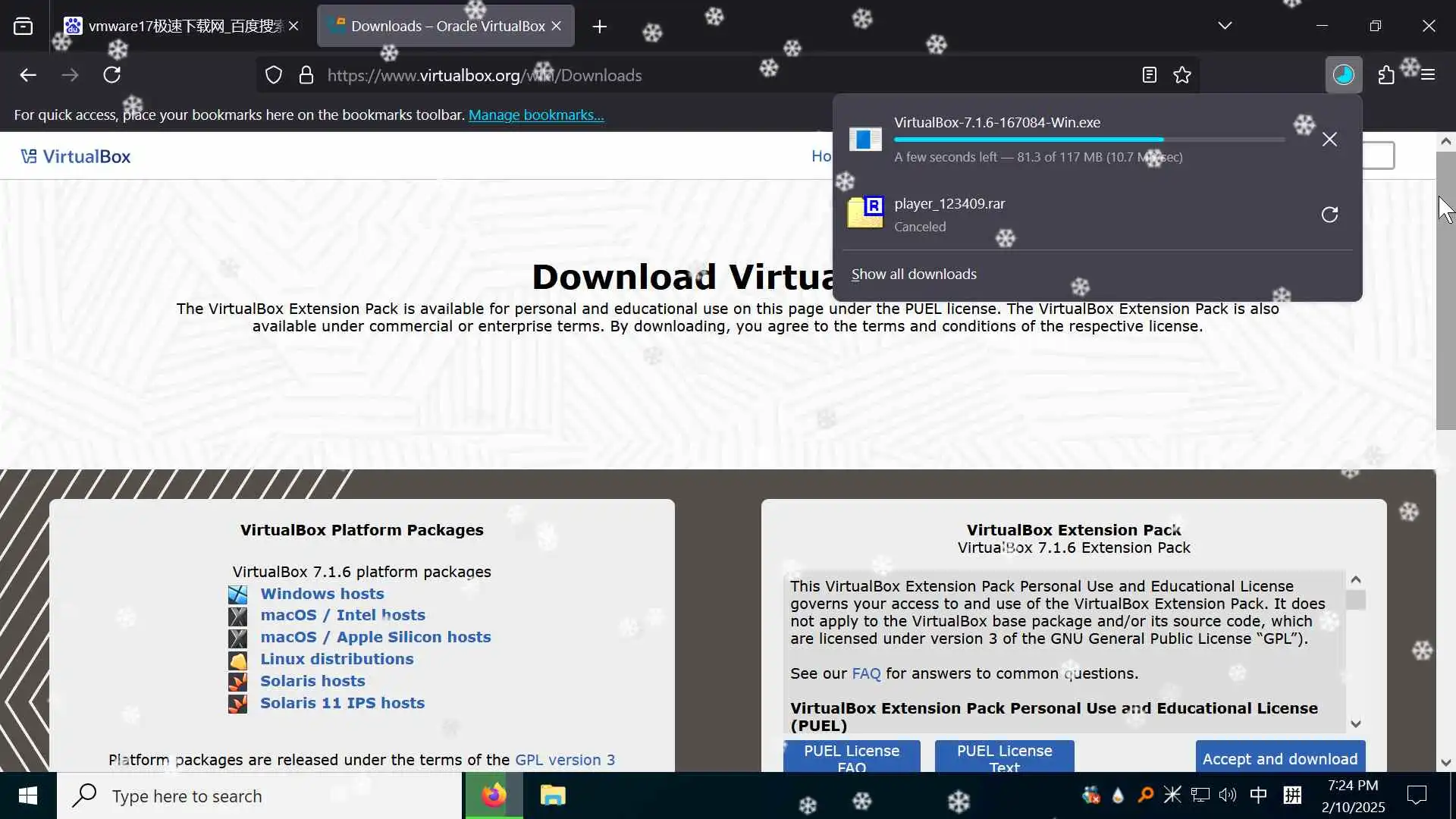The width and height of the screenshot is (1456, 819).
Task: Retry the canceled player_123409.rar download
Action: click(1329, 215)
